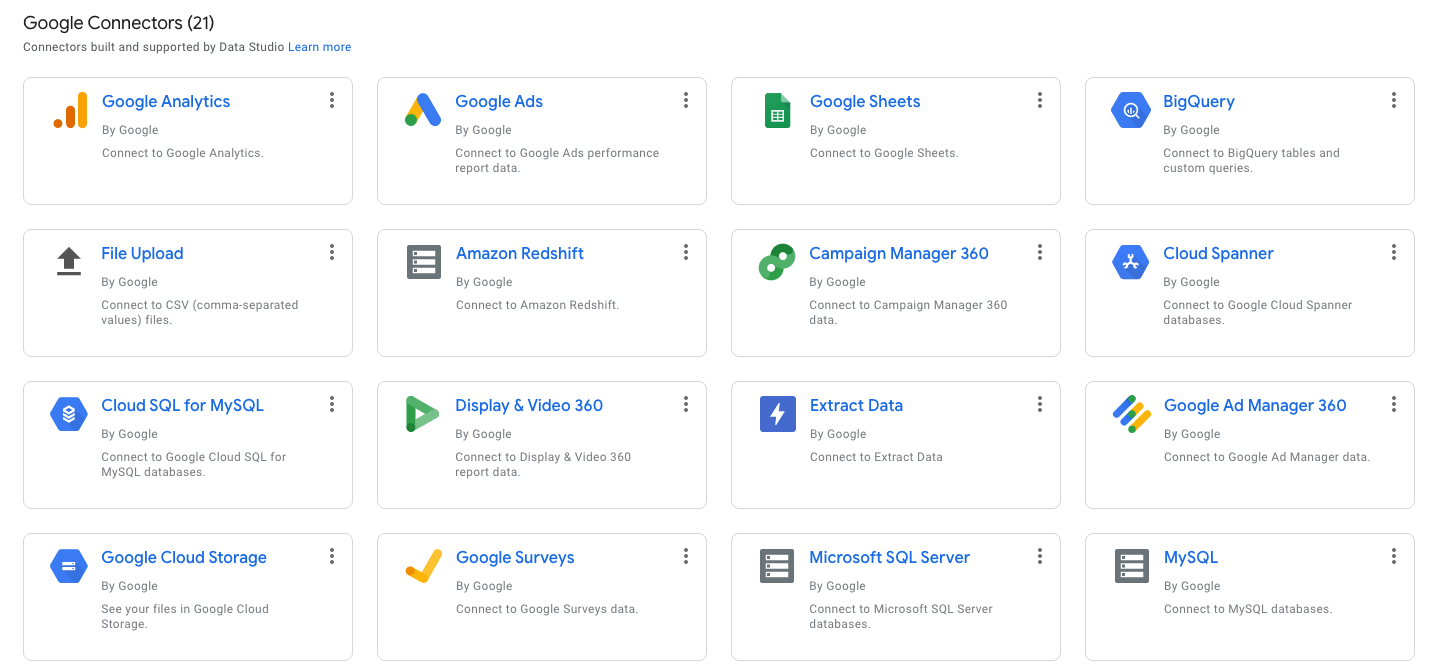This screenshot has height=672, width=1431.
Task: Click 'Connect to Google Ads performance report data.' text
Action: coord(557,161)
